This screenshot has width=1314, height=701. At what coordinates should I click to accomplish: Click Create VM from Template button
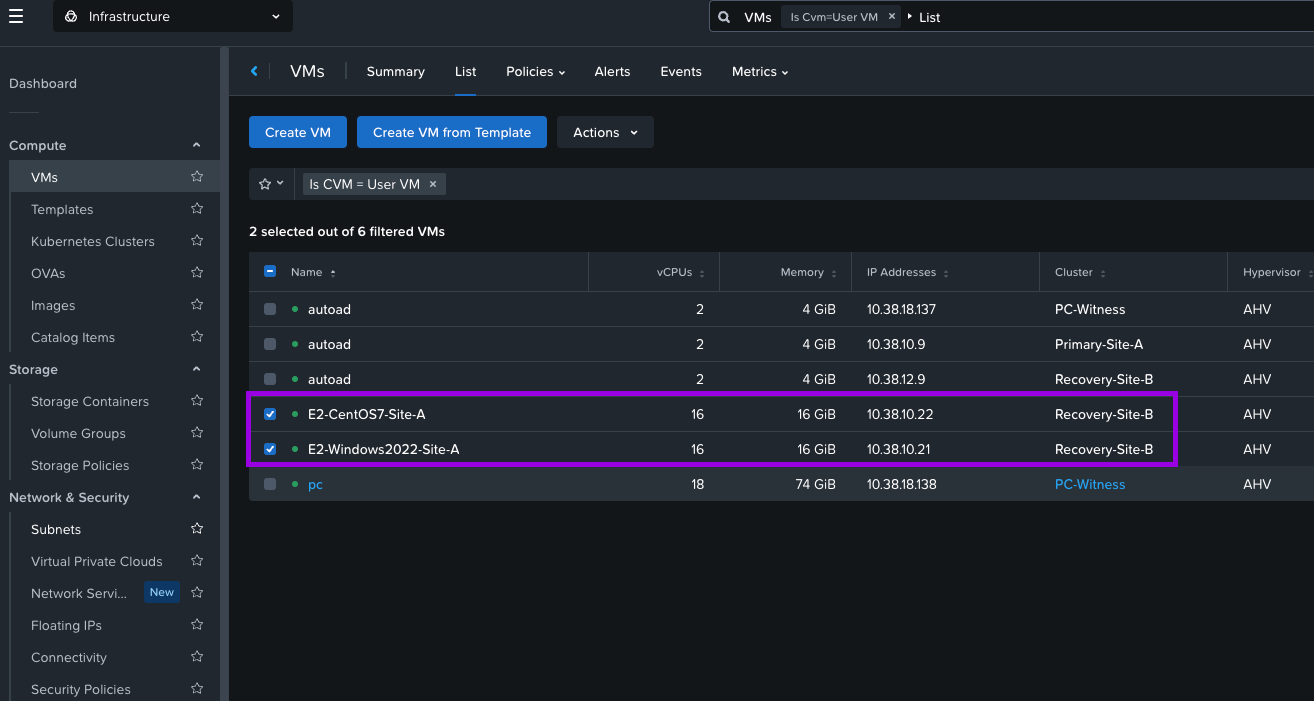tap(452, 132)
